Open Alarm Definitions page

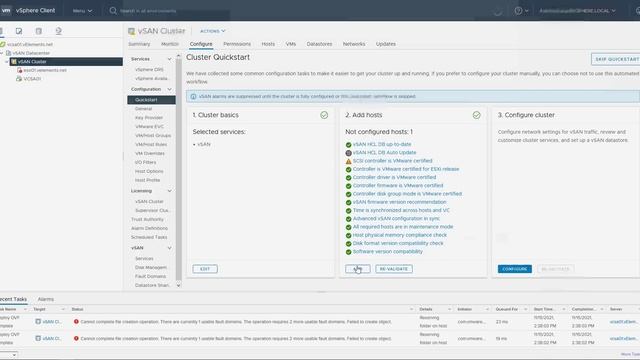click(x=149, y=229)
